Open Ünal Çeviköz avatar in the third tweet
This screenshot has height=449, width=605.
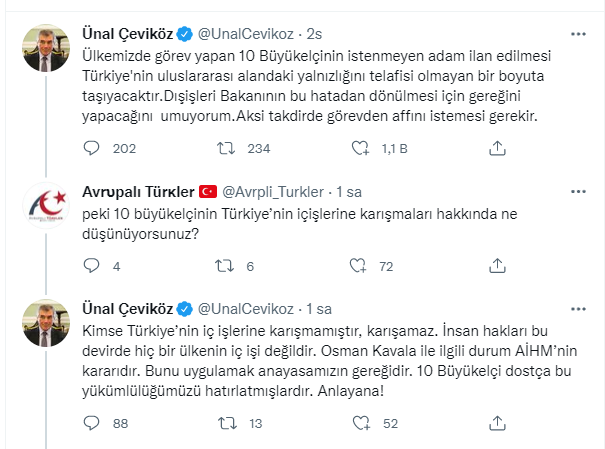[45, 322]
